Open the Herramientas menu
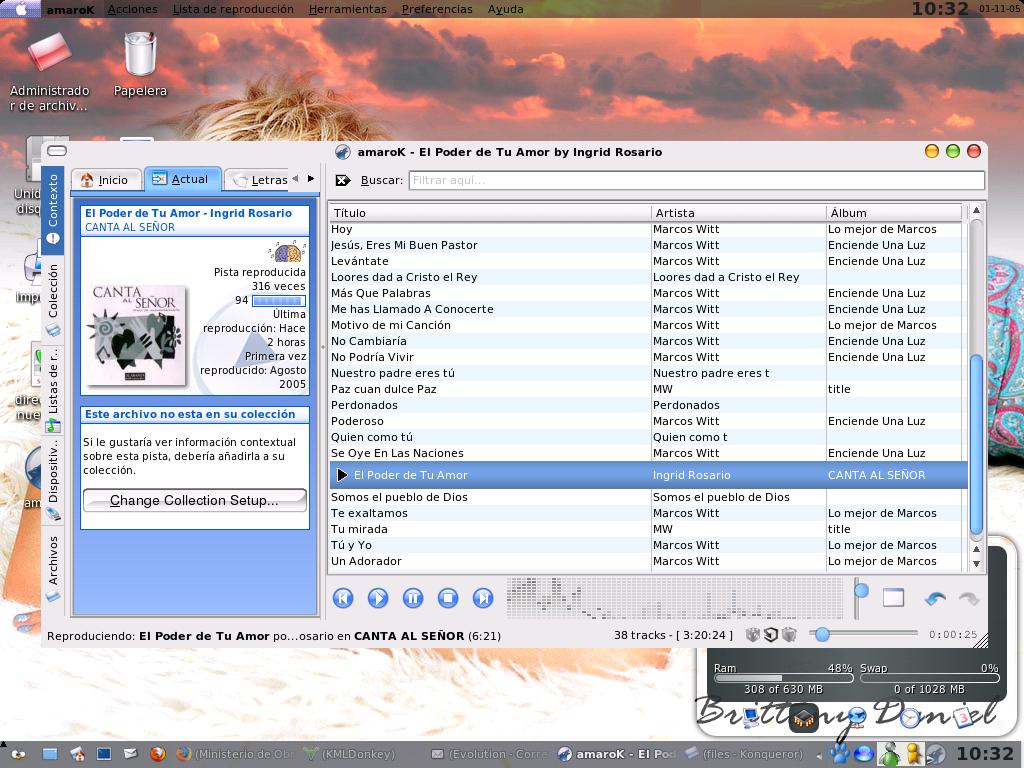Viewport: 1024px width, 768px height. click(x=347, y=9)
